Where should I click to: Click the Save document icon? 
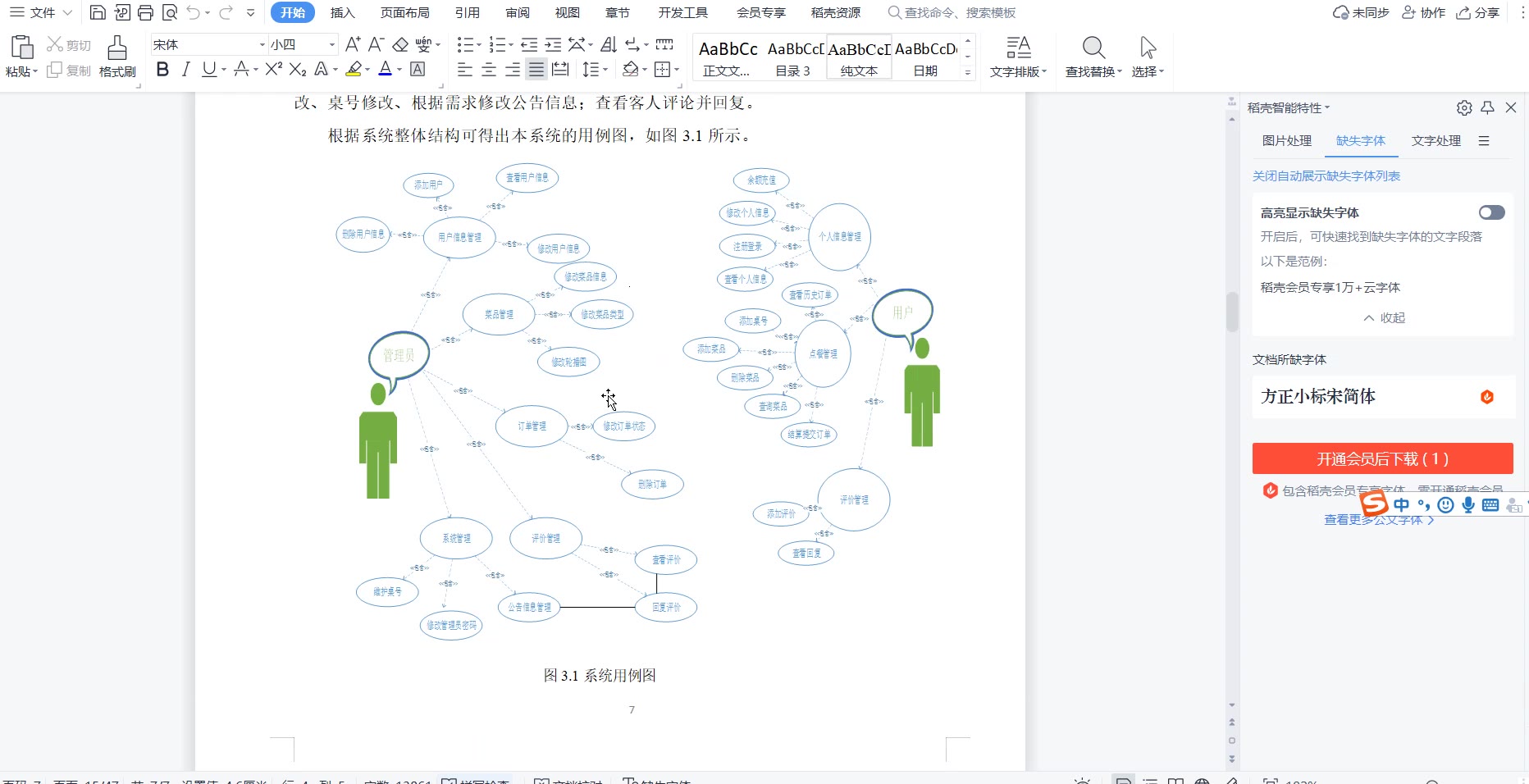point(98,12)
